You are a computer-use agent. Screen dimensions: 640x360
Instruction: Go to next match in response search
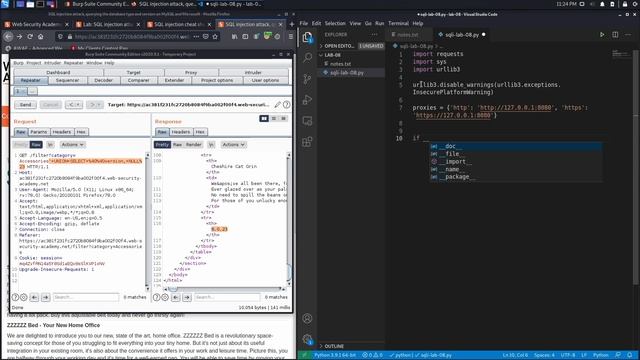(x=187, y=297)
